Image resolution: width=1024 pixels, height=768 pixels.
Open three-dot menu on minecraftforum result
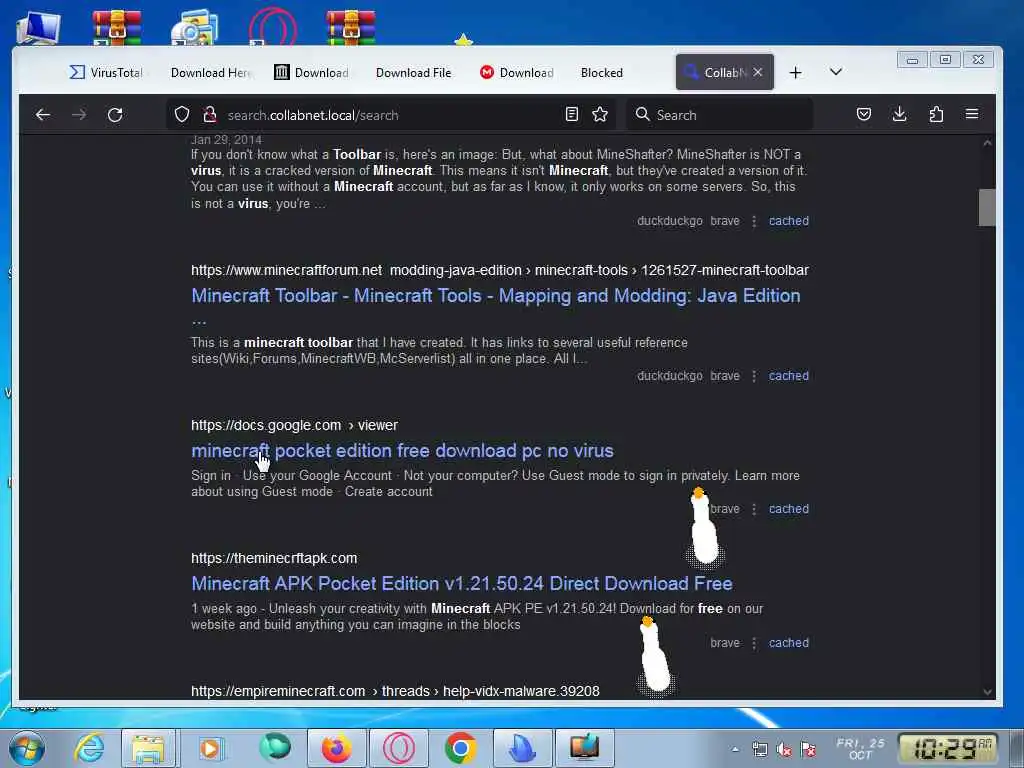754,376
